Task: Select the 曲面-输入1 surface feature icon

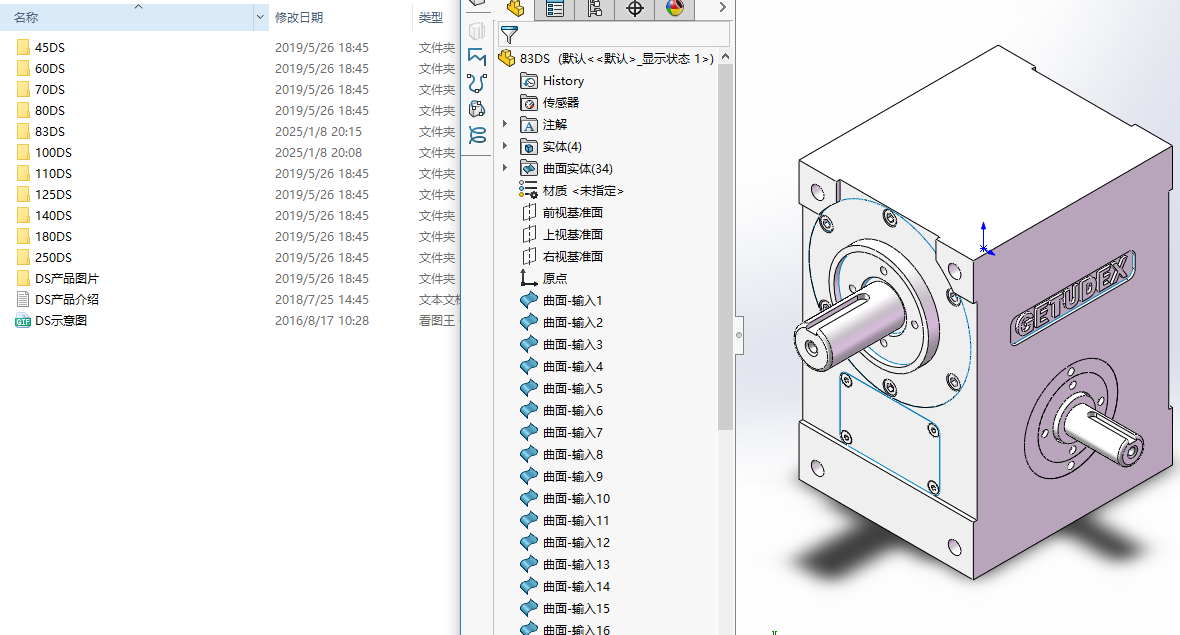Action: 529,300
